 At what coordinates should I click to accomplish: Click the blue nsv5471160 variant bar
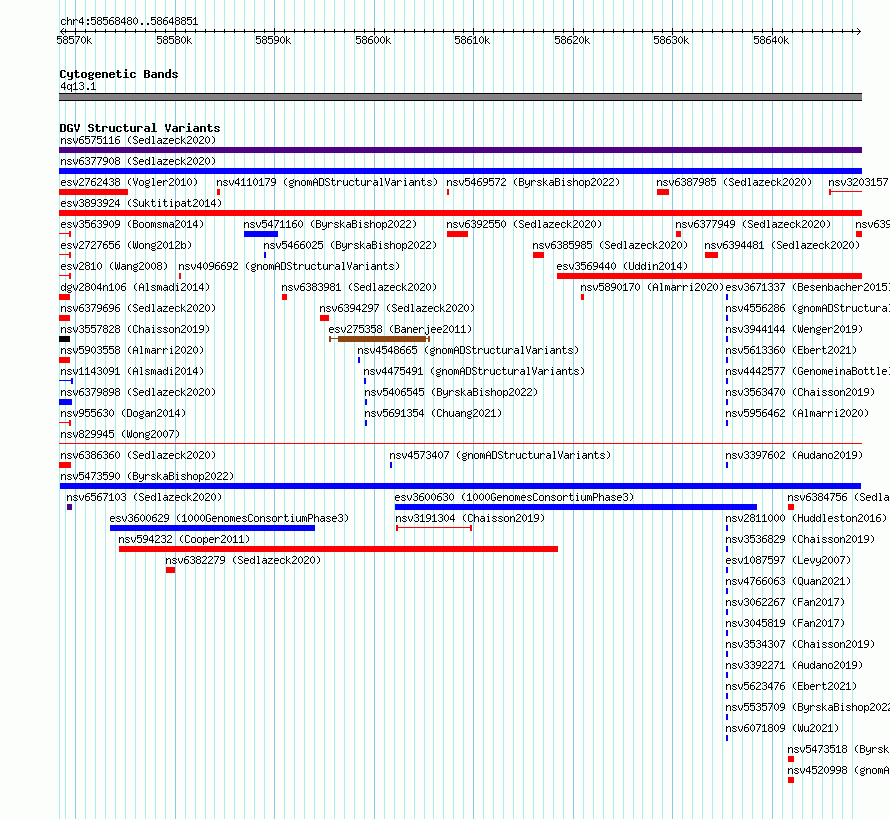click(x=261, y=234)
